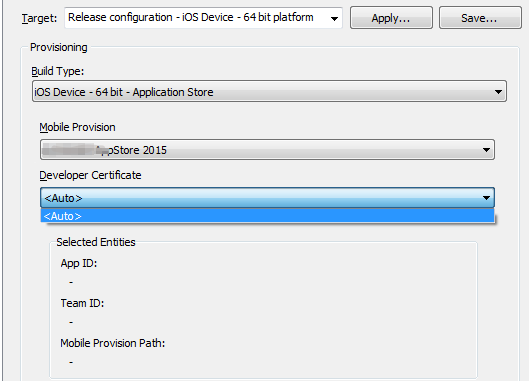Click the Mobile Provision dropdown arrow

(x=486, y=150)
